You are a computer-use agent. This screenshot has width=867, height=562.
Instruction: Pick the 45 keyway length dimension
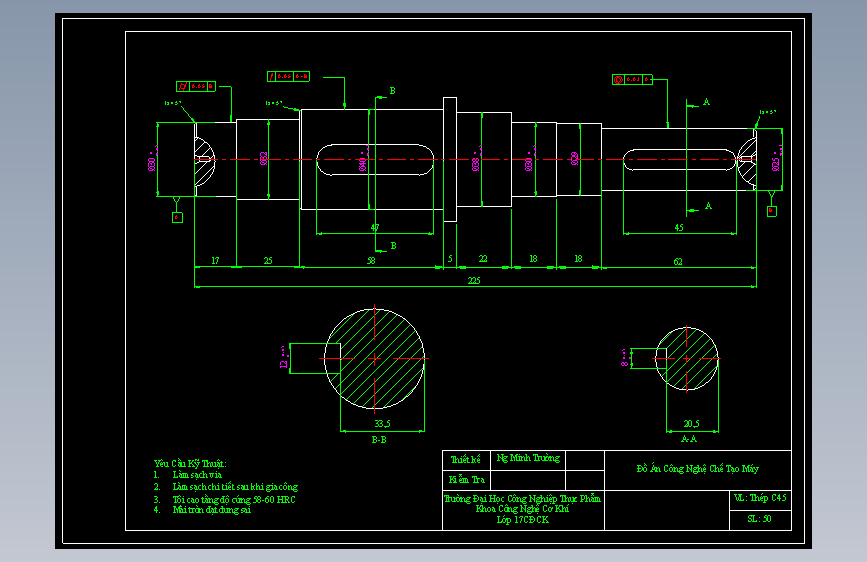[678, 227]
